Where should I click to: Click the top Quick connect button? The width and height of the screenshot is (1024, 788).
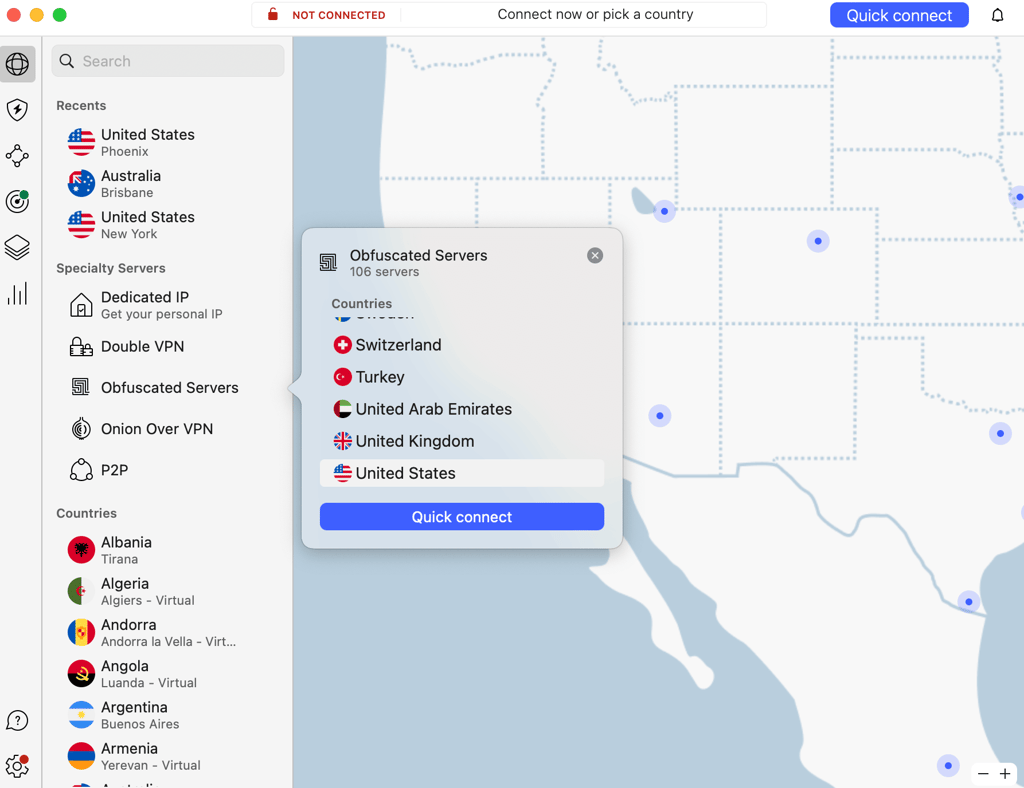899,15
